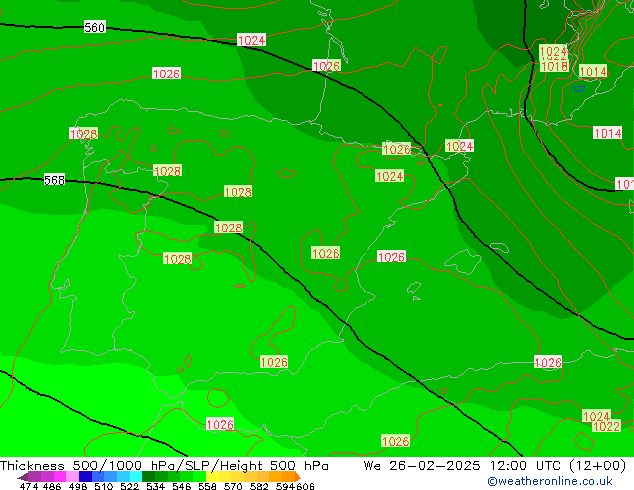This screenshot has width=634, height=490.
Task: Open the weatheronline.co.uk copyright link
Action: pyautogui.click(x=550, y=481)
